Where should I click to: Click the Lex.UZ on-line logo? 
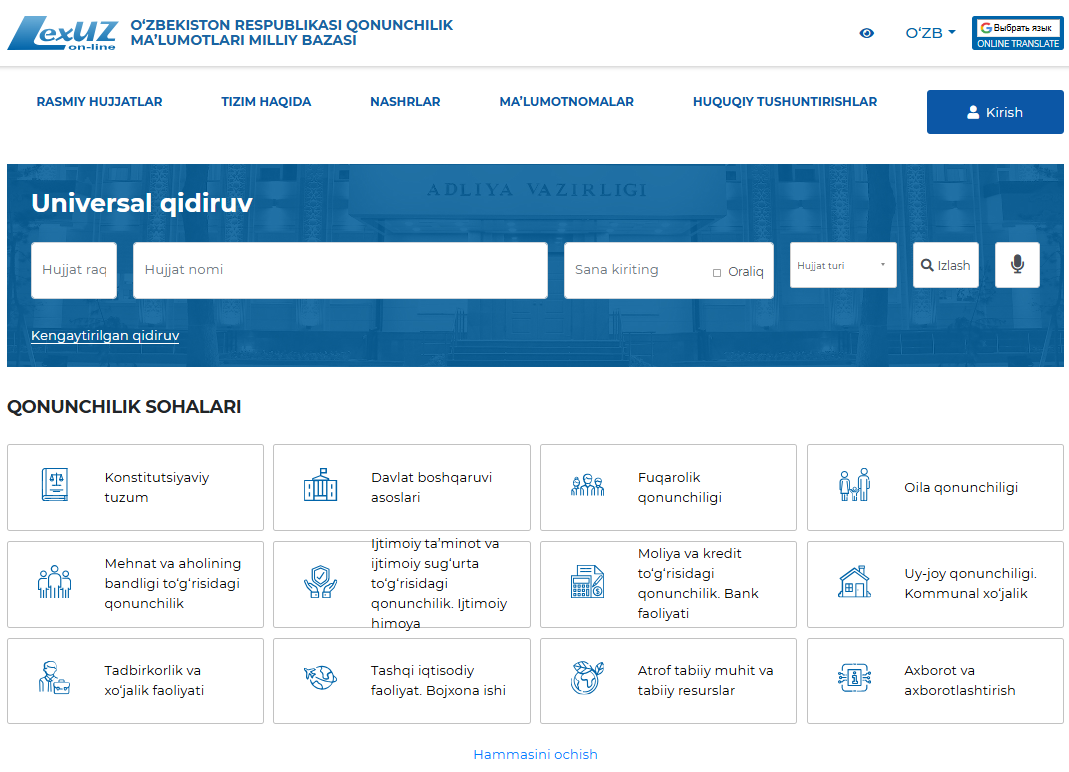62,33
